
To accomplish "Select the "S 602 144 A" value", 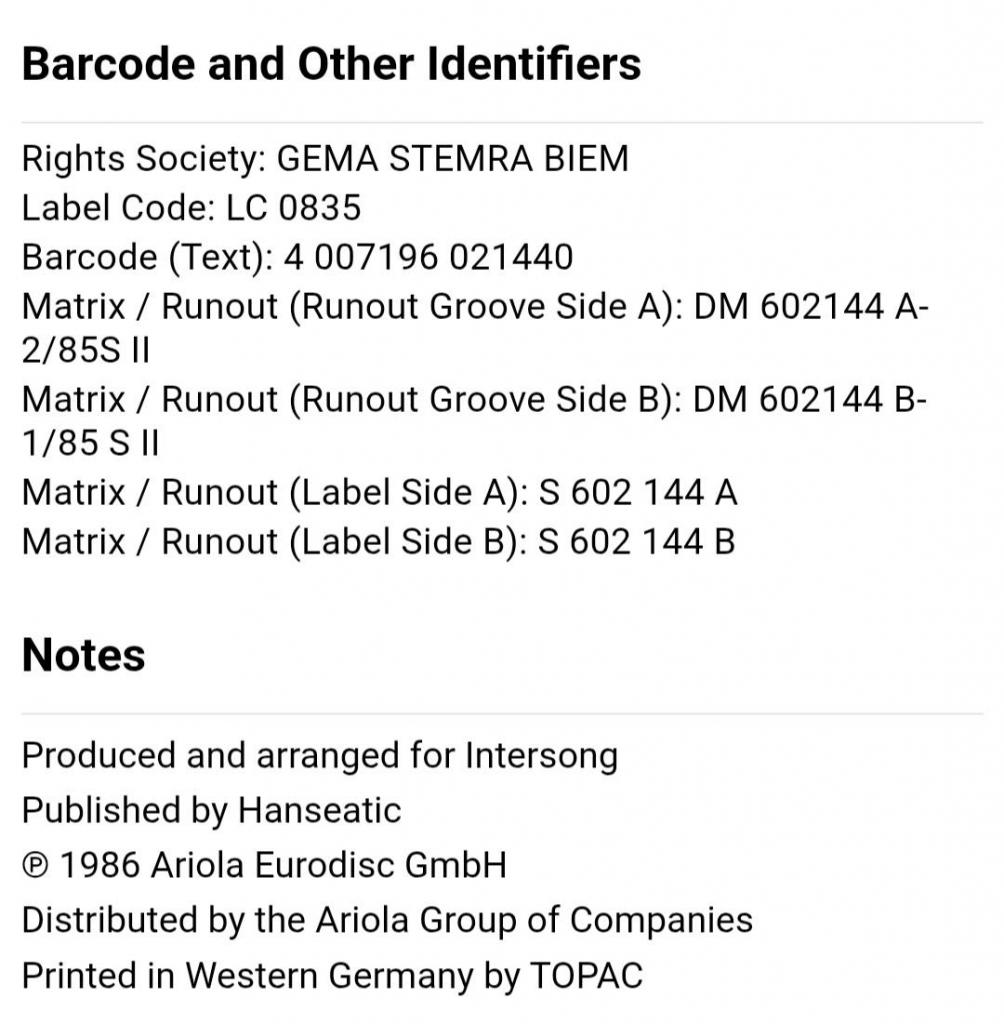I will [x=638, y=492].
